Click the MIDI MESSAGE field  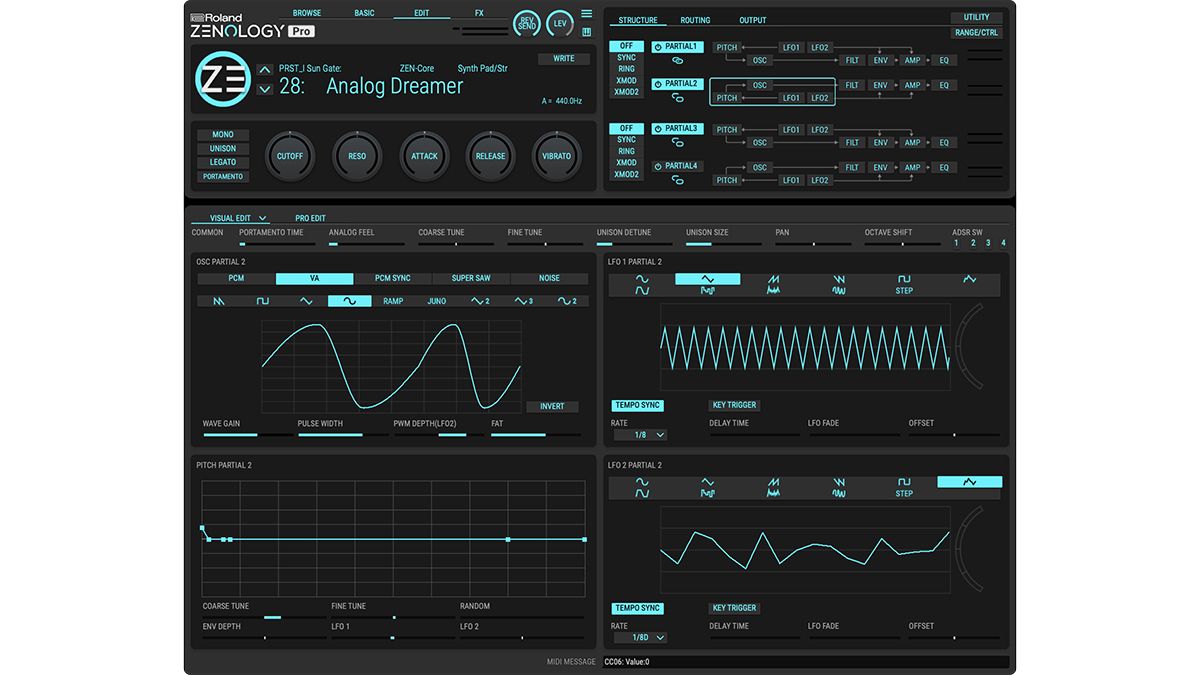(x=806, y=661)
